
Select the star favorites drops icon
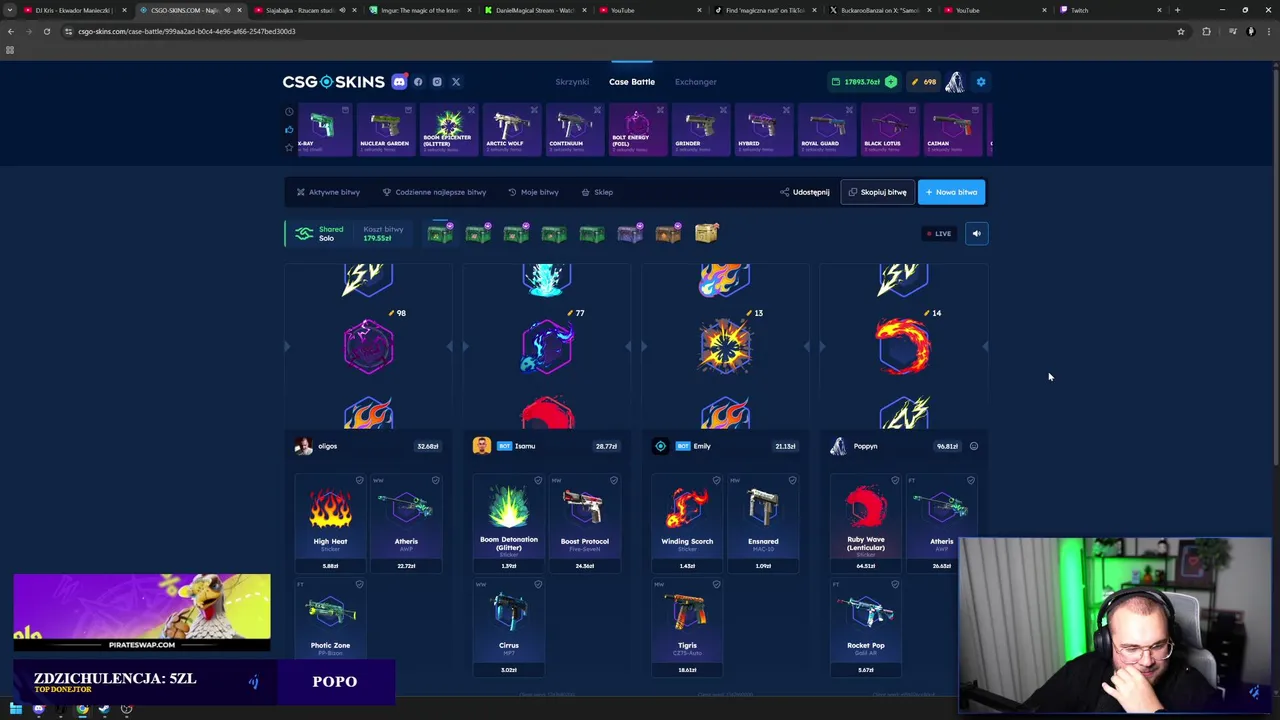(289, 148)
